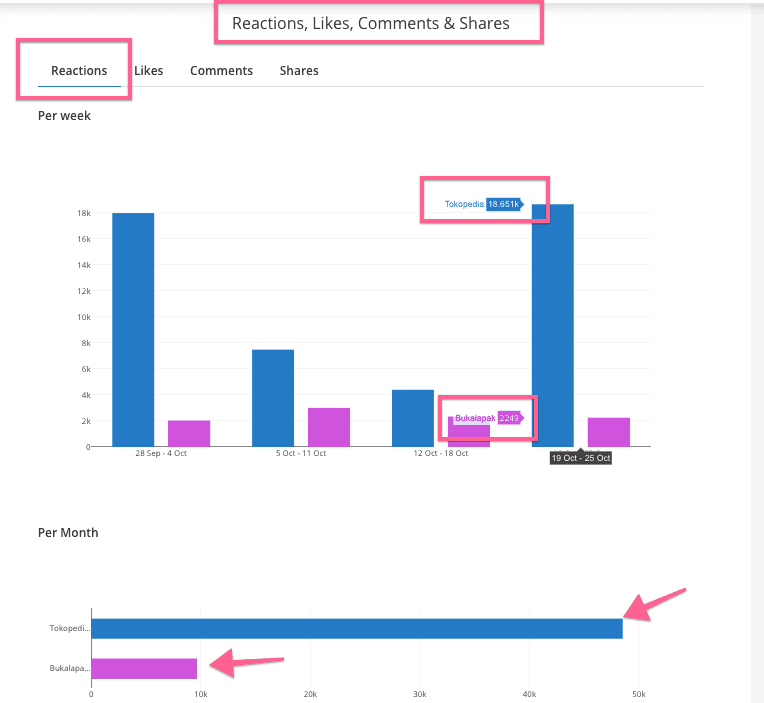The height and width of the screenshot is (703, 764).
Task: Select the blue Tokopedia bar in the Per Month chart
Action: (357, 628)
